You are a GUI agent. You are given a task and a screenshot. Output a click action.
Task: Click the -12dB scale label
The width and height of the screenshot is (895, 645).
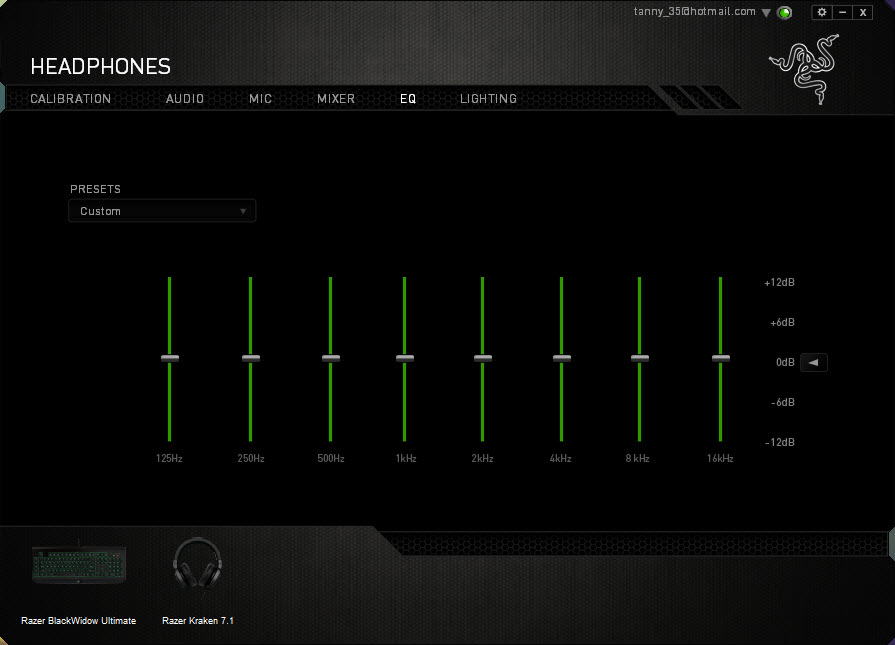click(x=780, y=442)
